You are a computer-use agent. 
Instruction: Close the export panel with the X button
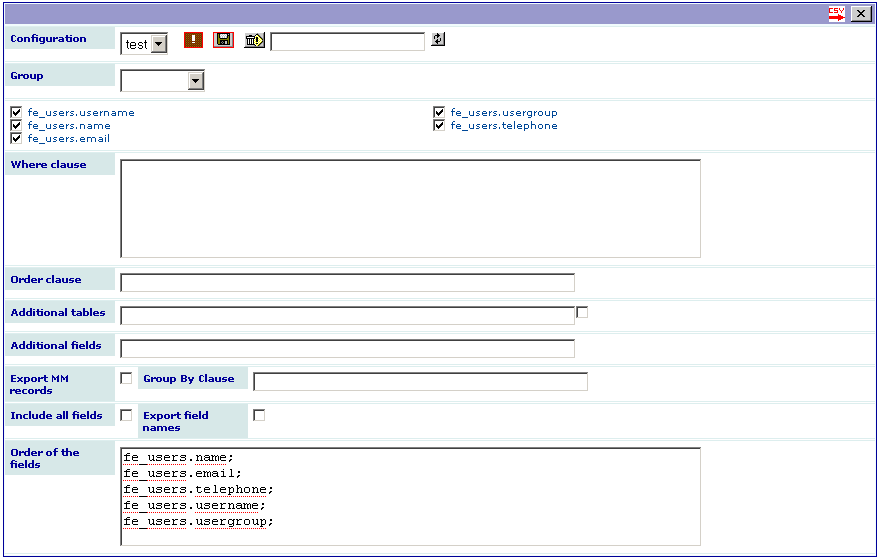(861, 14)
